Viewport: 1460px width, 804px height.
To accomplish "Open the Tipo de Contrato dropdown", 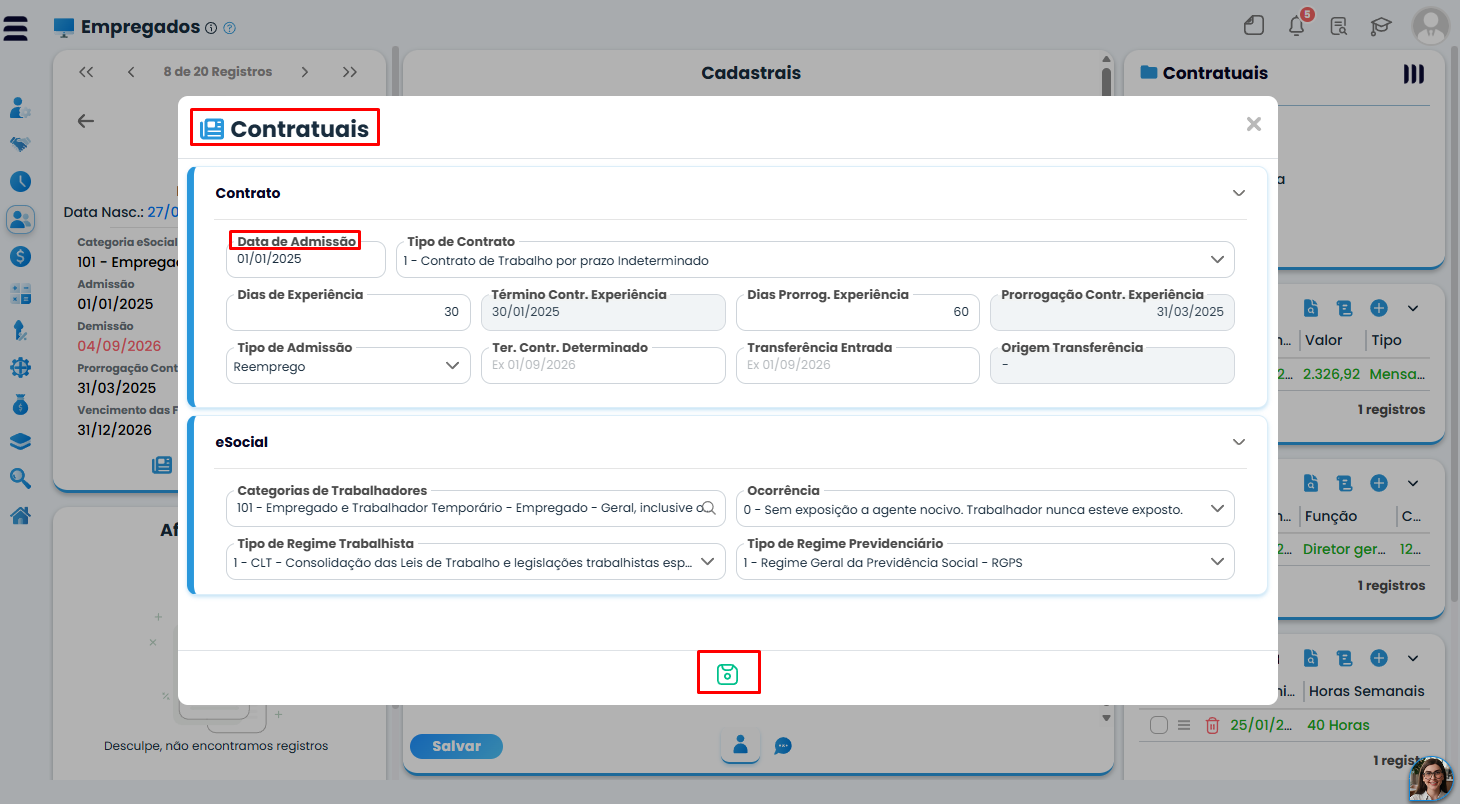I will click(x=815, y=260).
